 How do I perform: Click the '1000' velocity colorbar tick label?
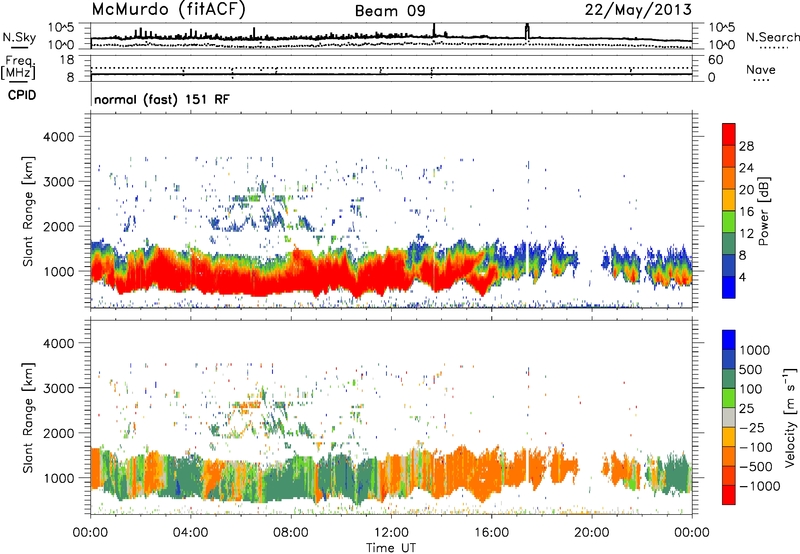755,350
